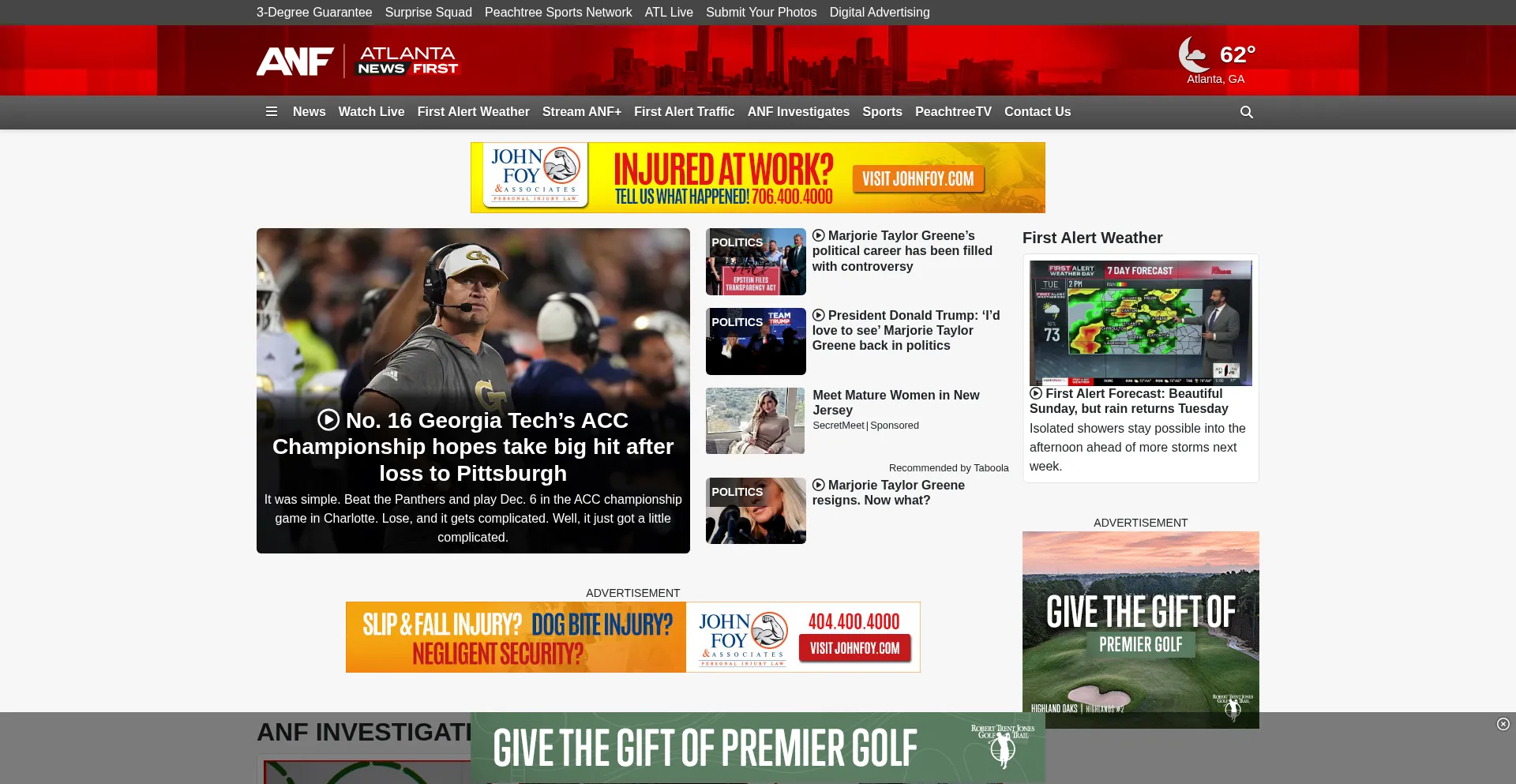Click the Visit JohnFoy.com red button
Screen dimensions: 1516x784
pyautogui.click(x=855, y=648)
